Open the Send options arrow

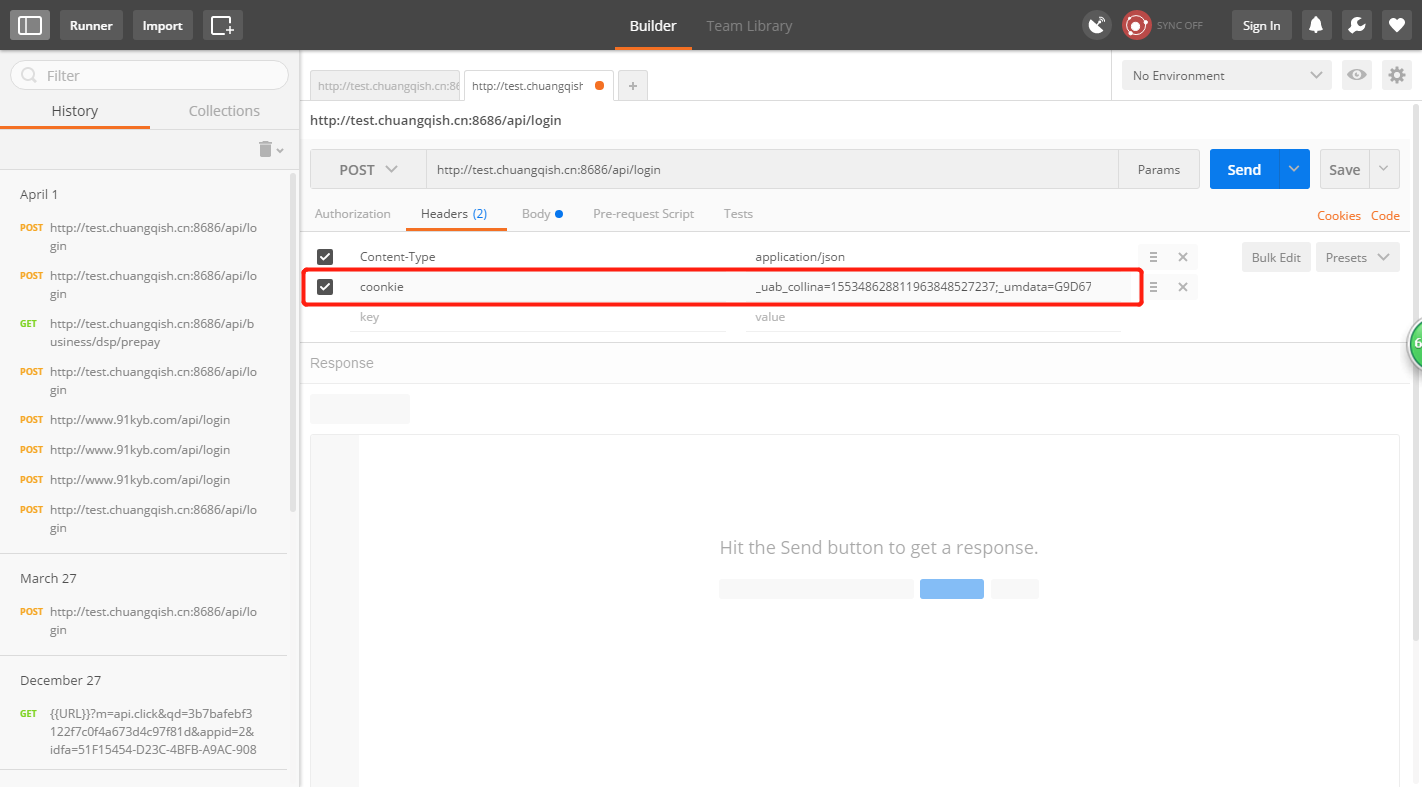point(1294,169)
